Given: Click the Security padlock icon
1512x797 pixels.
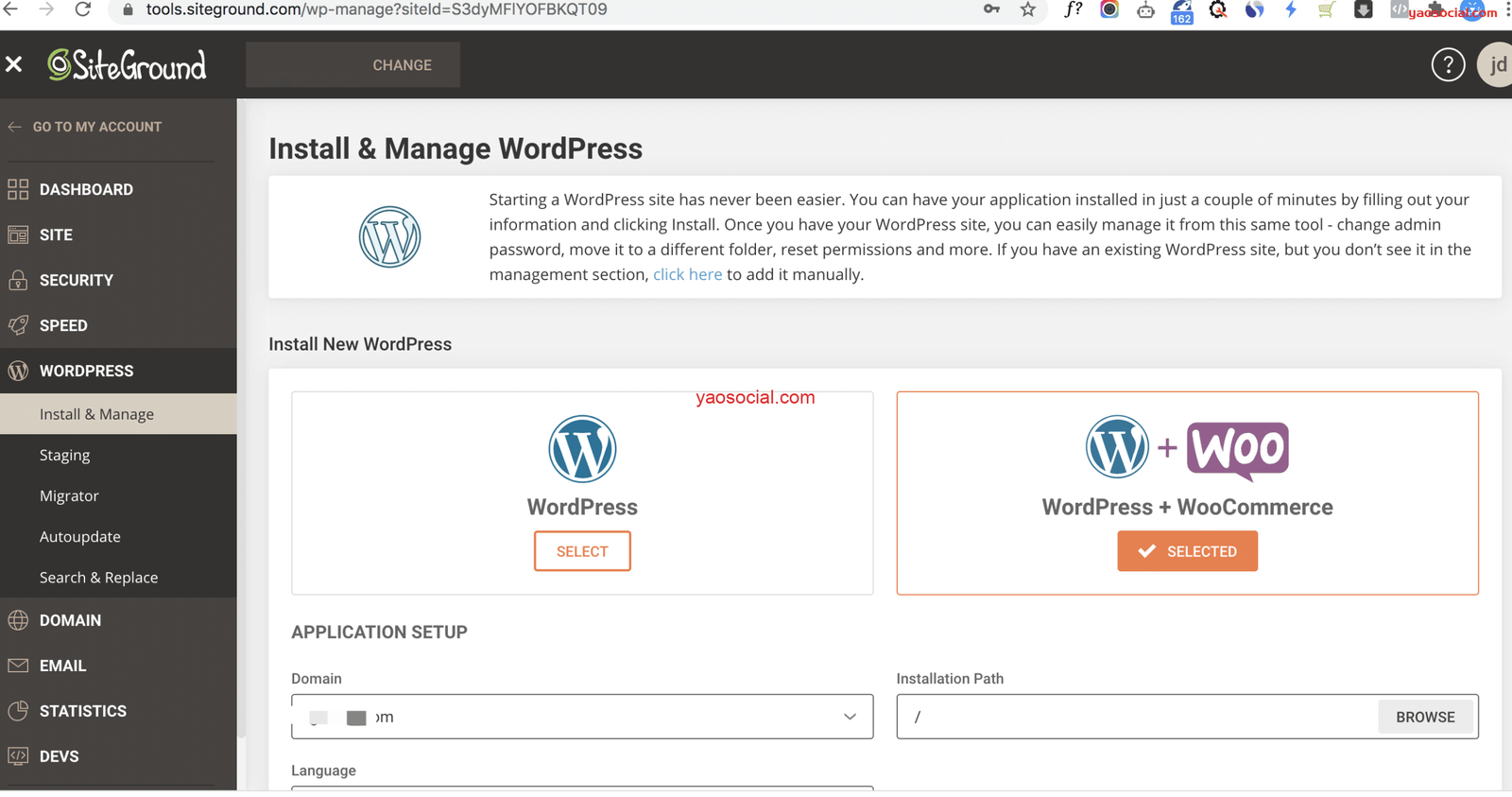Looking at the screenshot, I should [18, 280].
